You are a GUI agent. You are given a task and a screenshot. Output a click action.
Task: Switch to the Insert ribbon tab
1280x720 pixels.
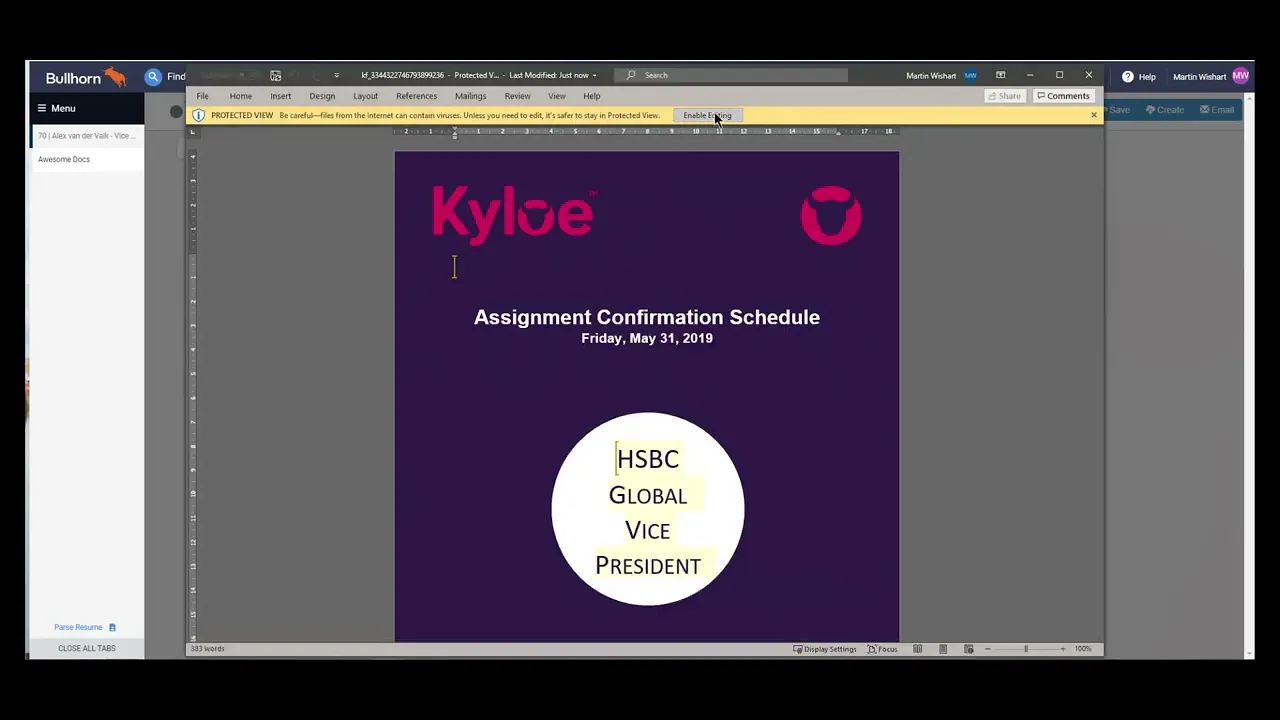280,96
